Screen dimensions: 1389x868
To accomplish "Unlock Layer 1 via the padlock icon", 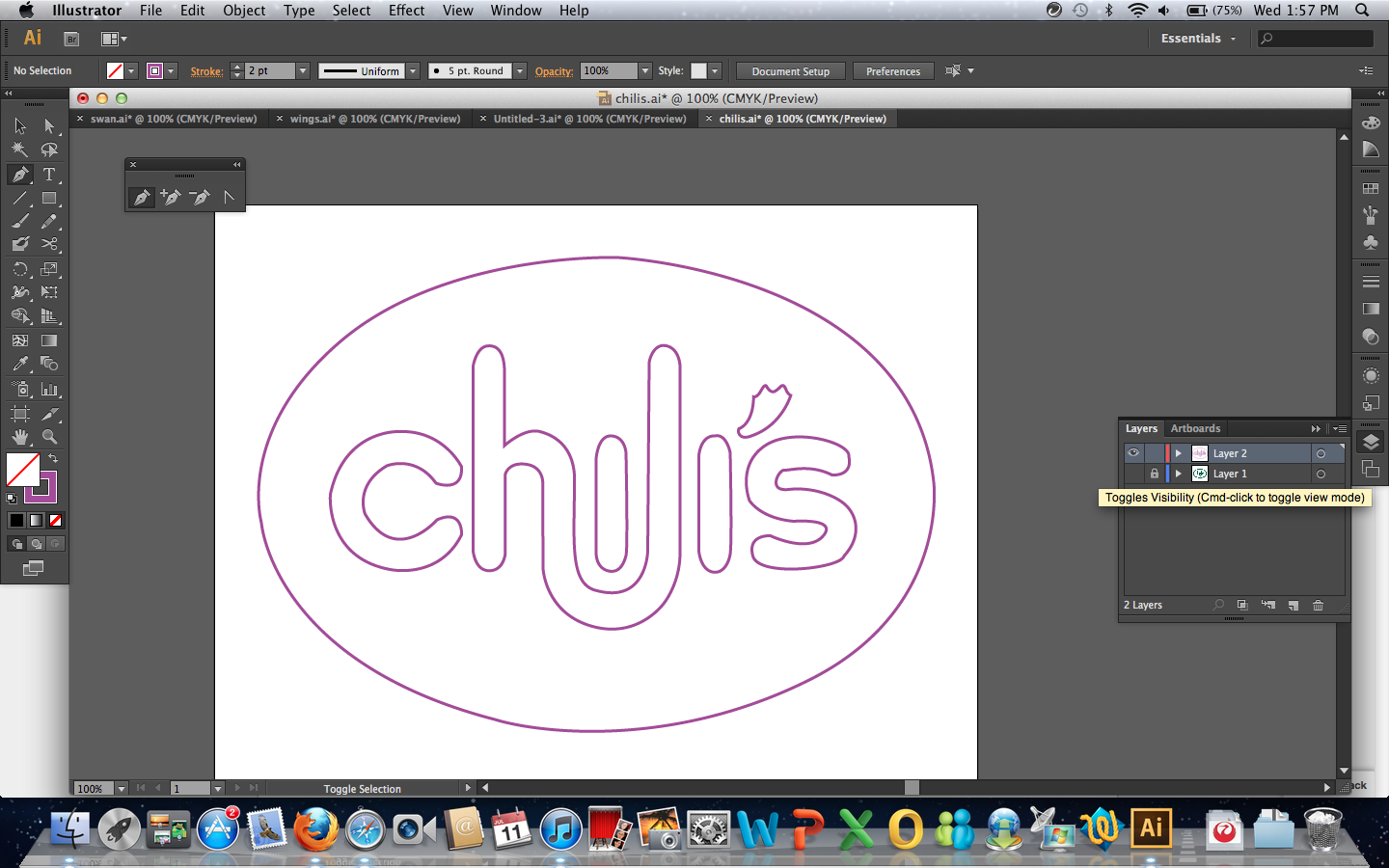I will [1155, 474].
